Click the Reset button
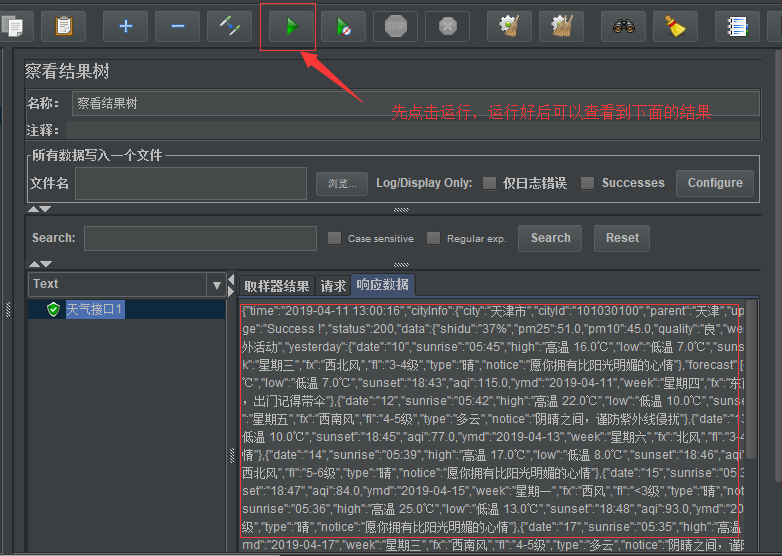 tap(622, 238)
